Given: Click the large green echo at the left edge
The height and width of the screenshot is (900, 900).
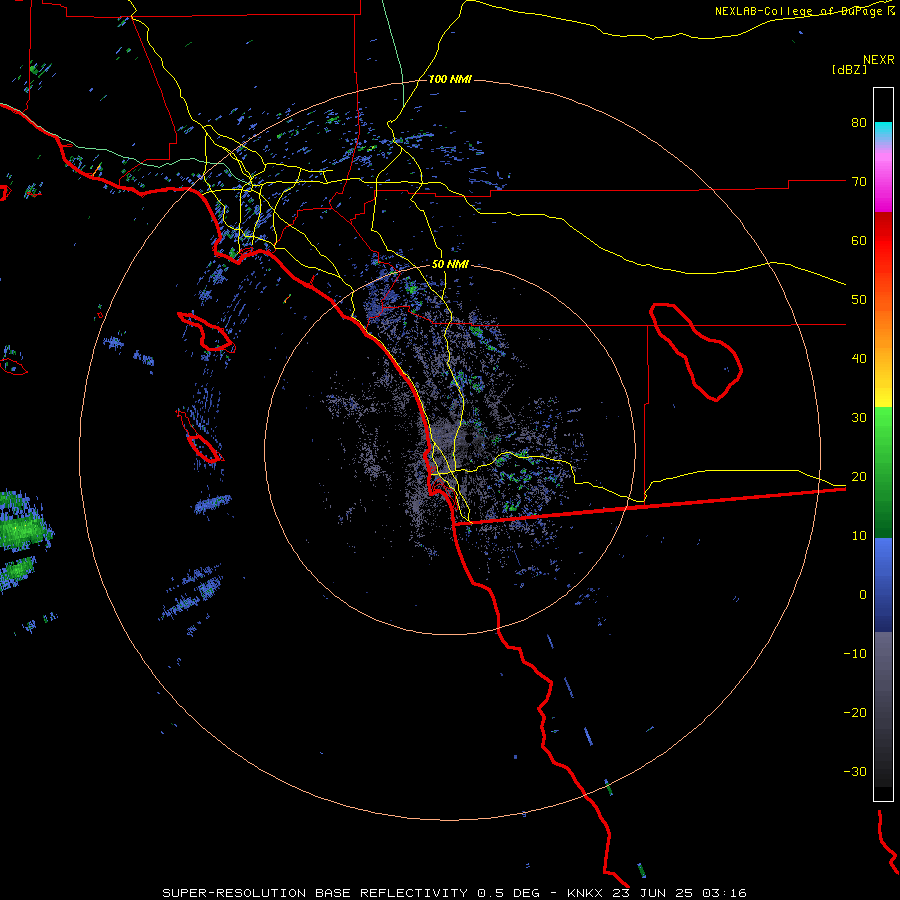Looking at the screenshot, I should coord(23,531).
